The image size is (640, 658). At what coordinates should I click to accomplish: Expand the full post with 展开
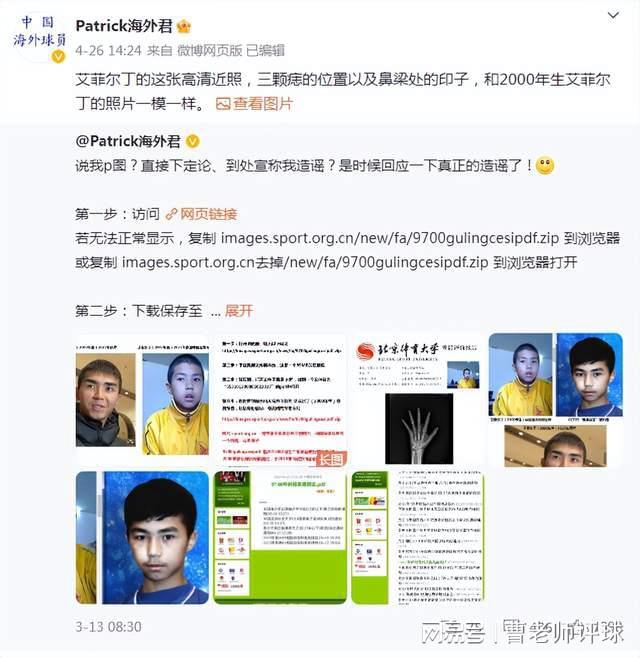coord(239,311)
